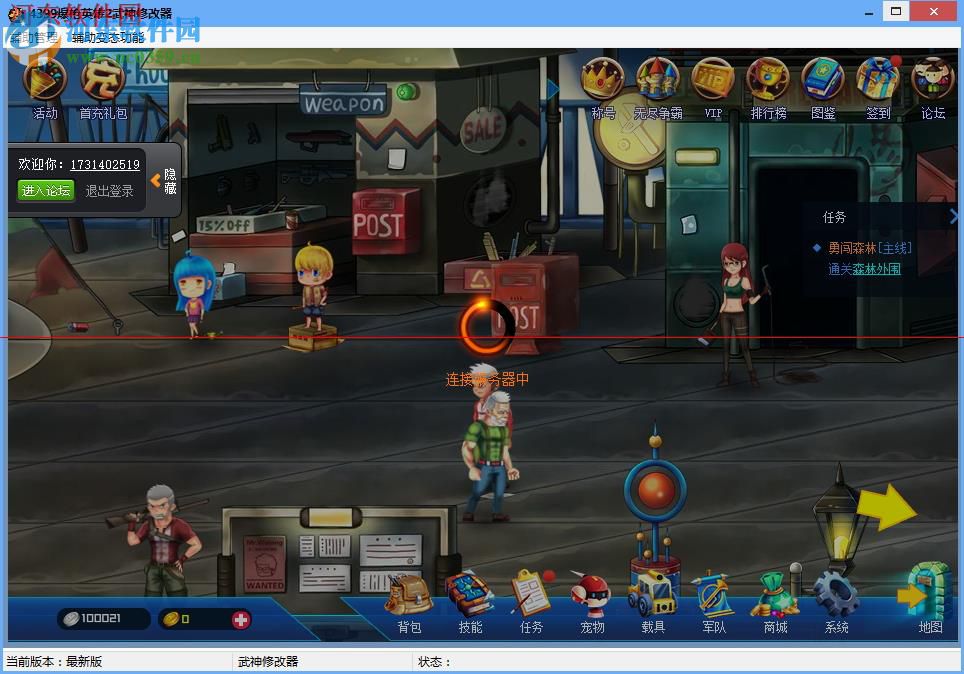The width and height of the screenshot is (964, 674).
Task: Open the 商城 shop icon
Action: (x=775, y=603)
